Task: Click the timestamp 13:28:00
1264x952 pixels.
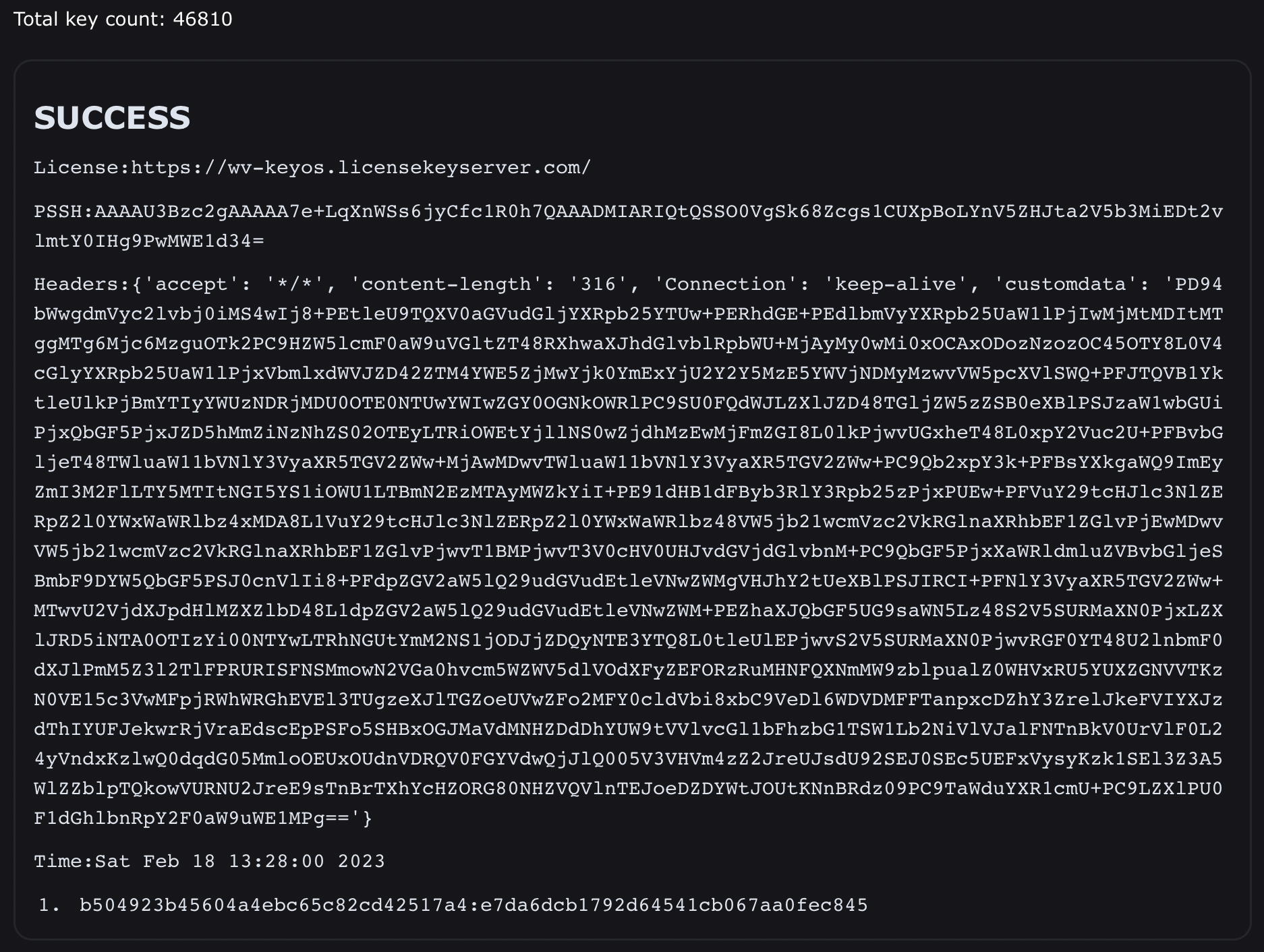Action: click(276, 862)
